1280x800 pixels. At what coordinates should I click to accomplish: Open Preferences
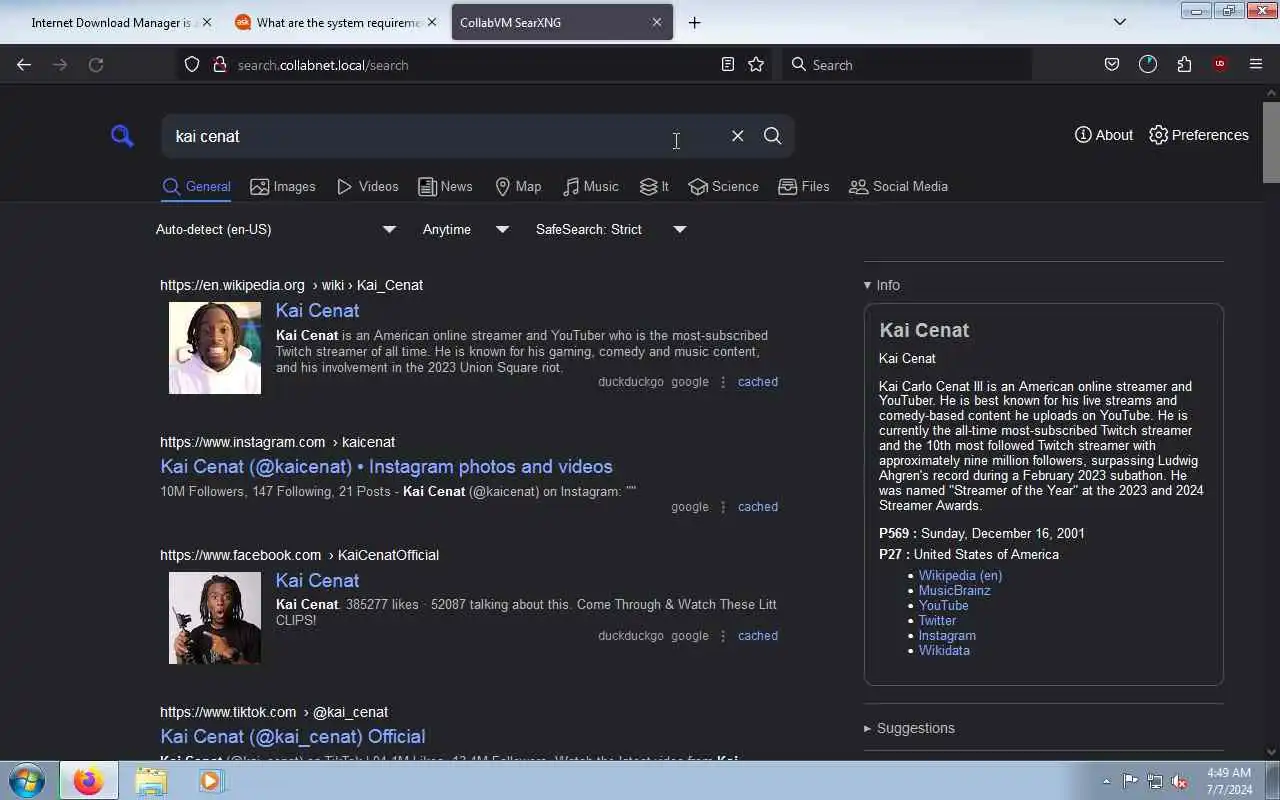coord(1199,135)
